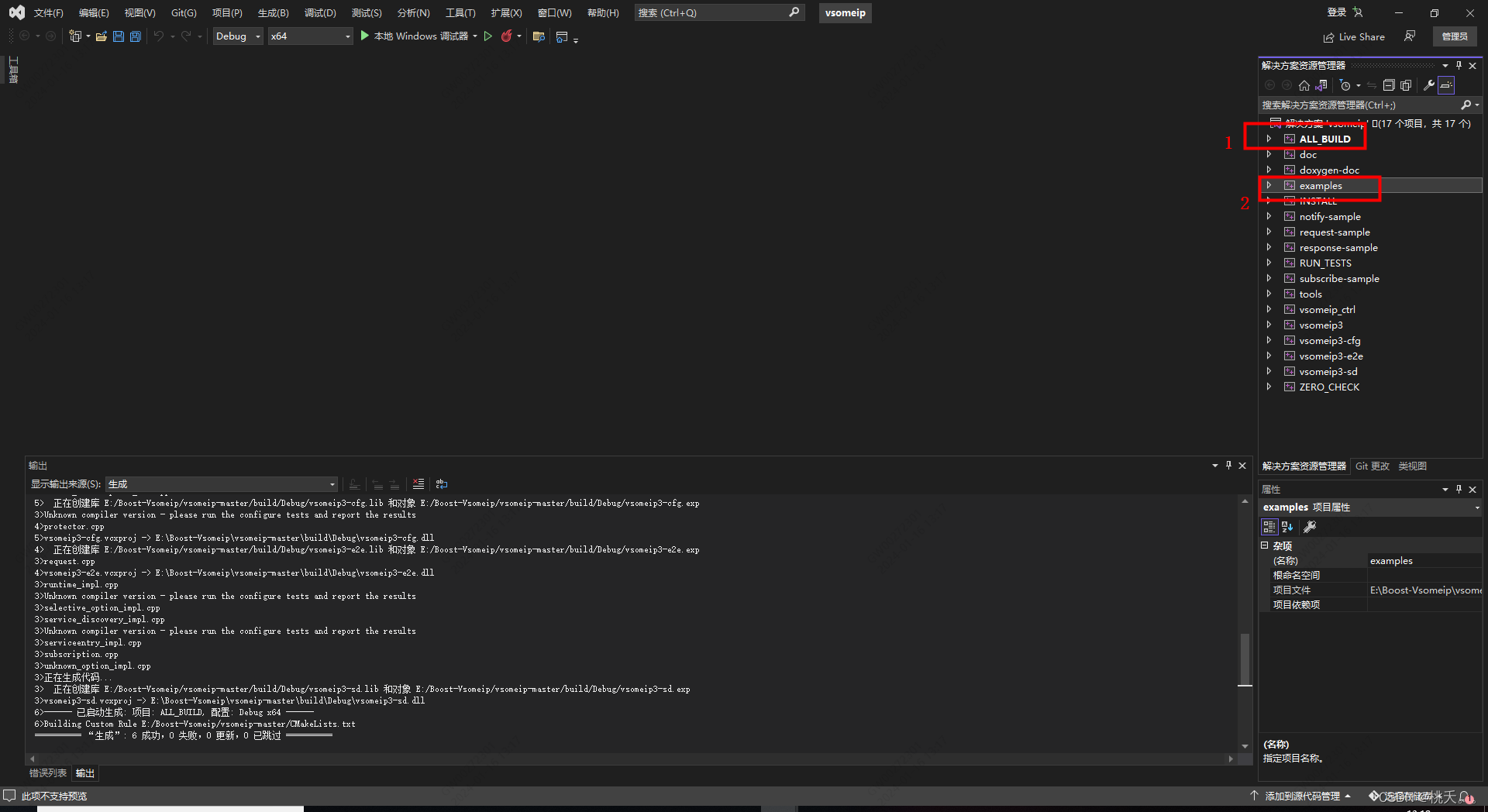Start debugging with the green play button
The width and height of the screenshot is (1488, 812).
(364, 36)
